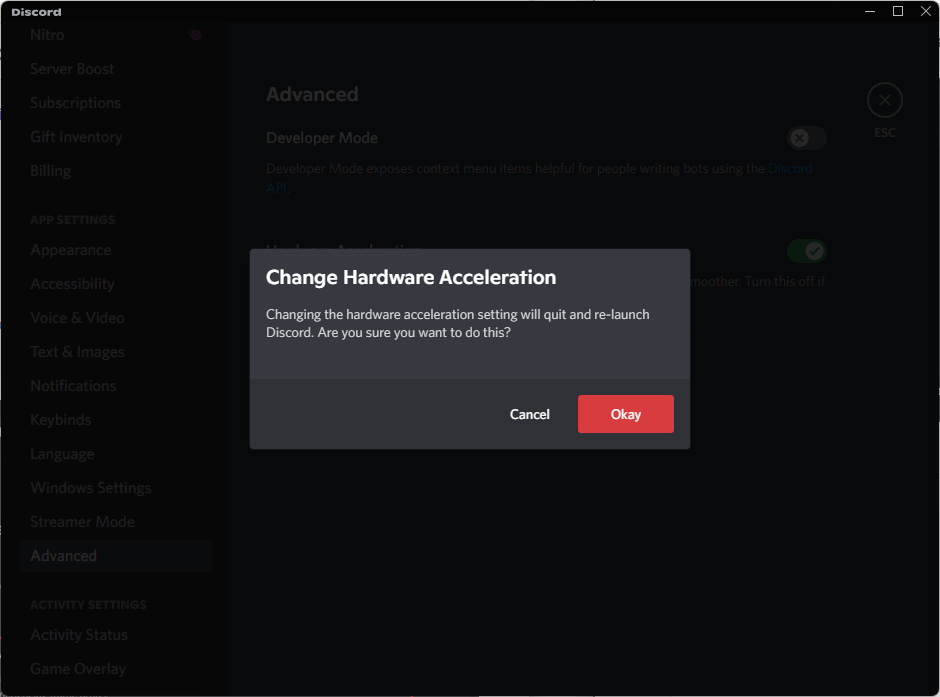Open Windows Settings section
The height and width of the screenshot is (697, 940).
(x=90, y=487)
